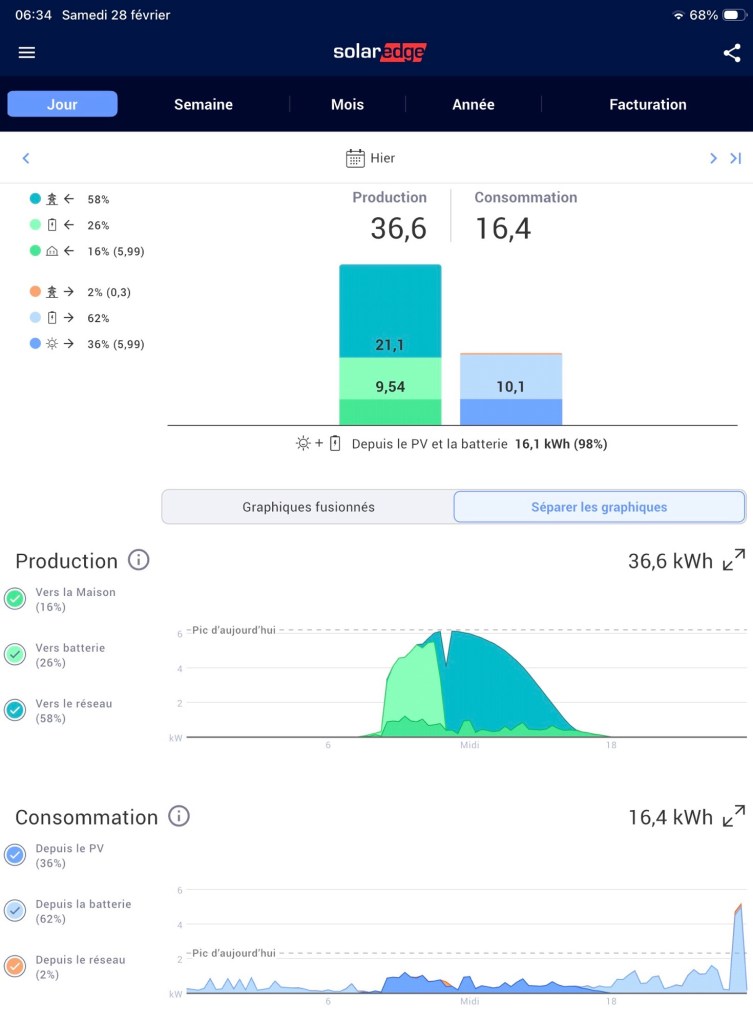This screenshot has width=753, height=1024.
Task: Go to previous day chevron
Action: 26,158
